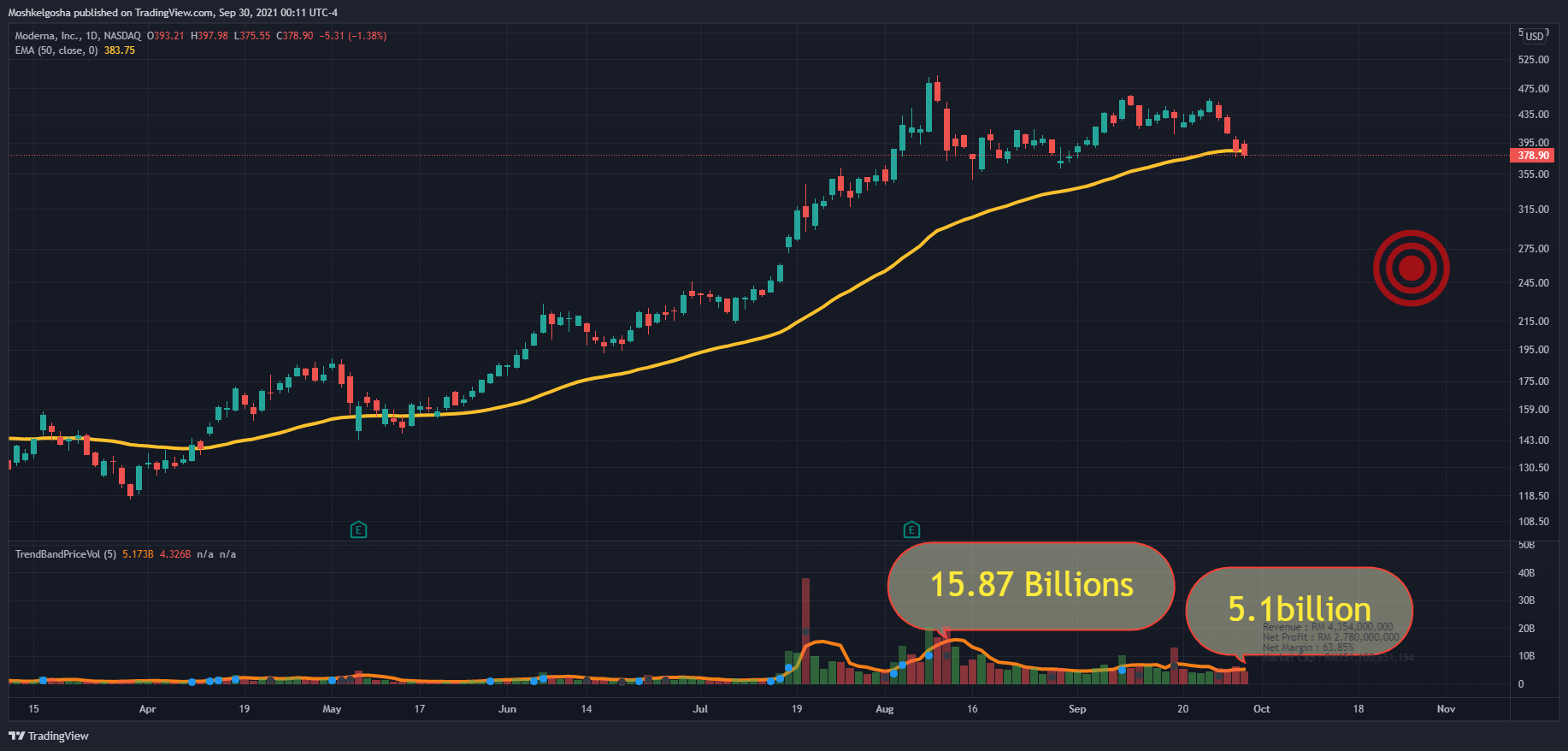Click the 18 date label on time axis
Screen dimensions: 1568x751
[1359, 709]
